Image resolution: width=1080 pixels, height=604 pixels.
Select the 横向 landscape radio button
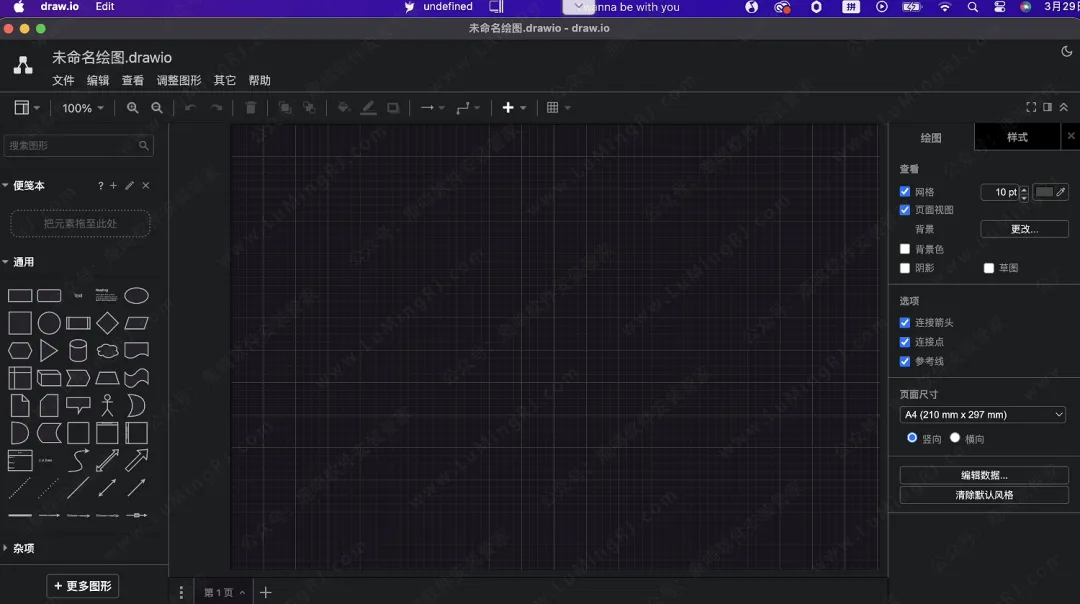tap(955, 438)
